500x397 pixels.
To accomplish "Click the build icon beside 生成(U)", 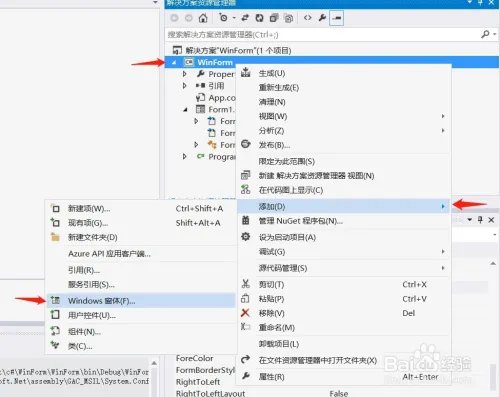I will pyautogui.click(x=246, y=72).
